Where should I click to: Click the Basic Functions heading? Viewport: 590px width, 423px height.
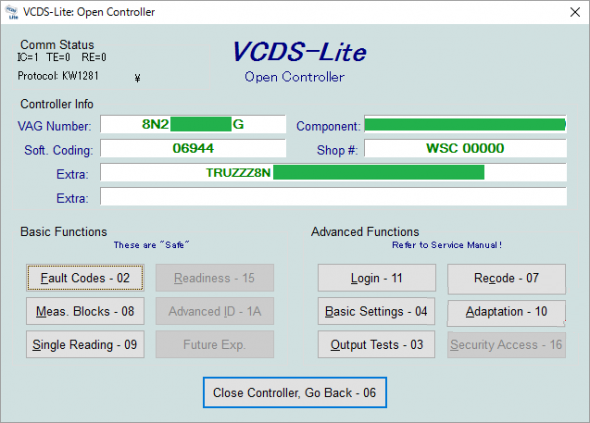click(x=64, y=231)
